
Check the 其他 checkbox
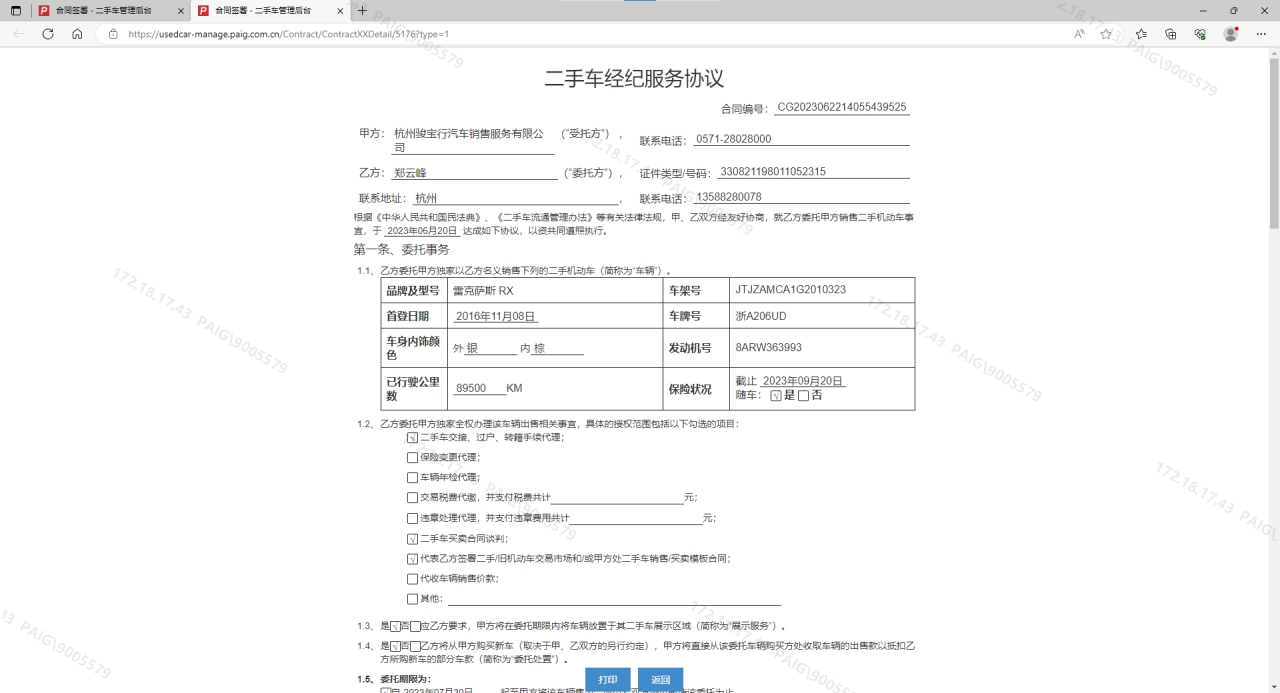[x=412, y=599]
